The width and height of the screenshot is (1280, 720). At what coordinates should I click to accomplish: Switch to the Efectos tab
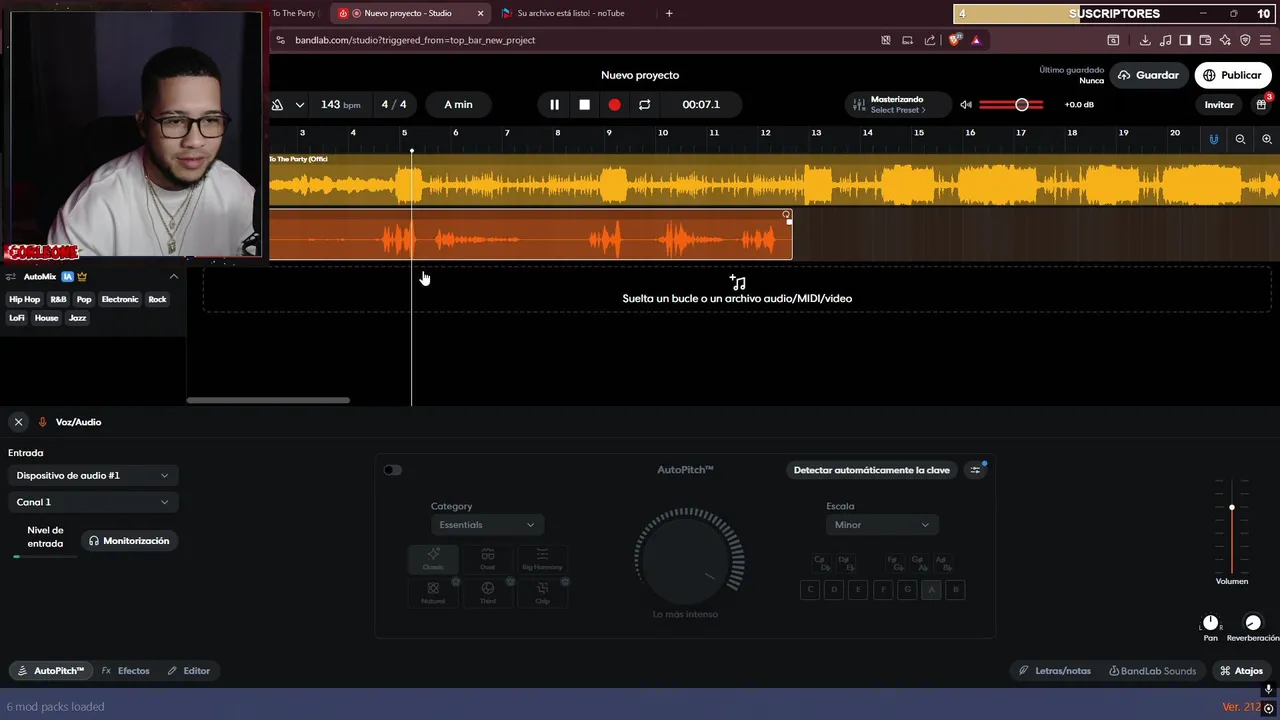(x=126, y=671)
